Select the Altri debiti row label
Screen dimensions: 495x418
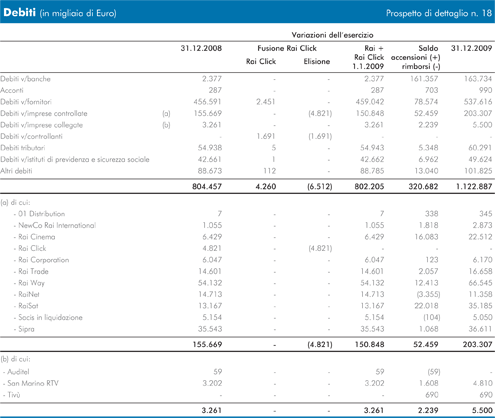click(x=16, y=171)
